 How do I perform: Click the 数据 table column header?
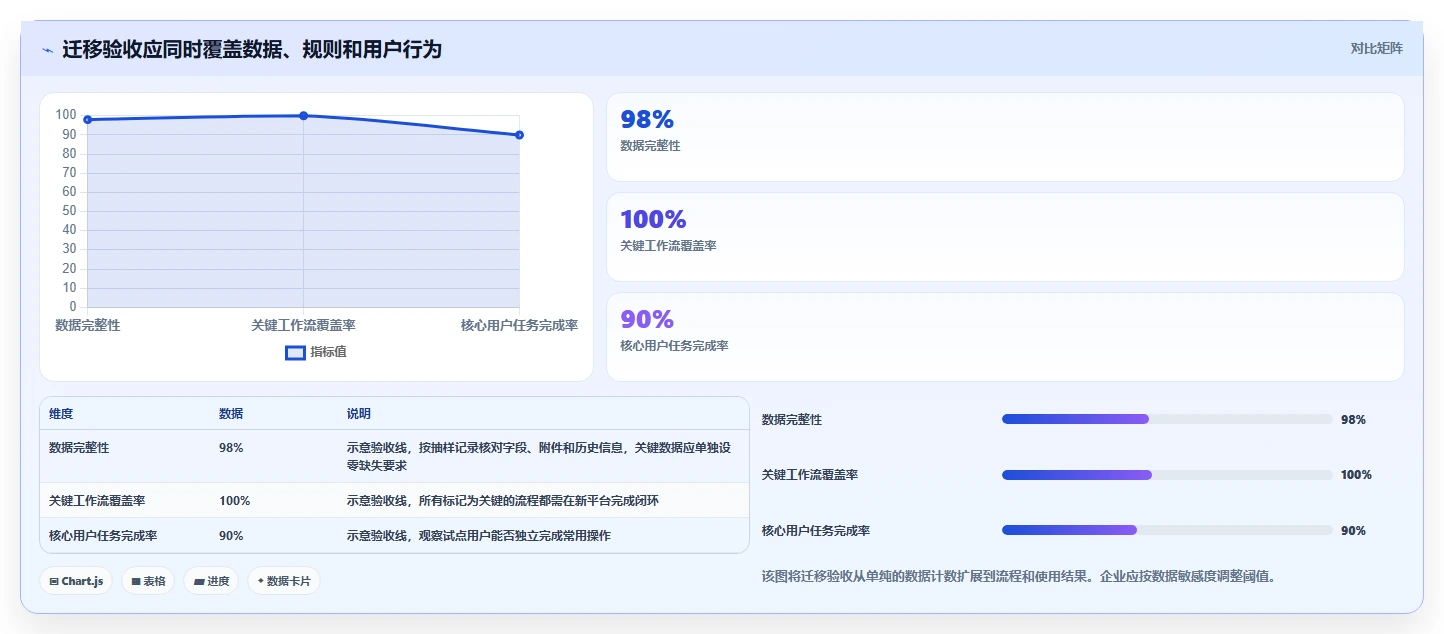click(231, 414)
